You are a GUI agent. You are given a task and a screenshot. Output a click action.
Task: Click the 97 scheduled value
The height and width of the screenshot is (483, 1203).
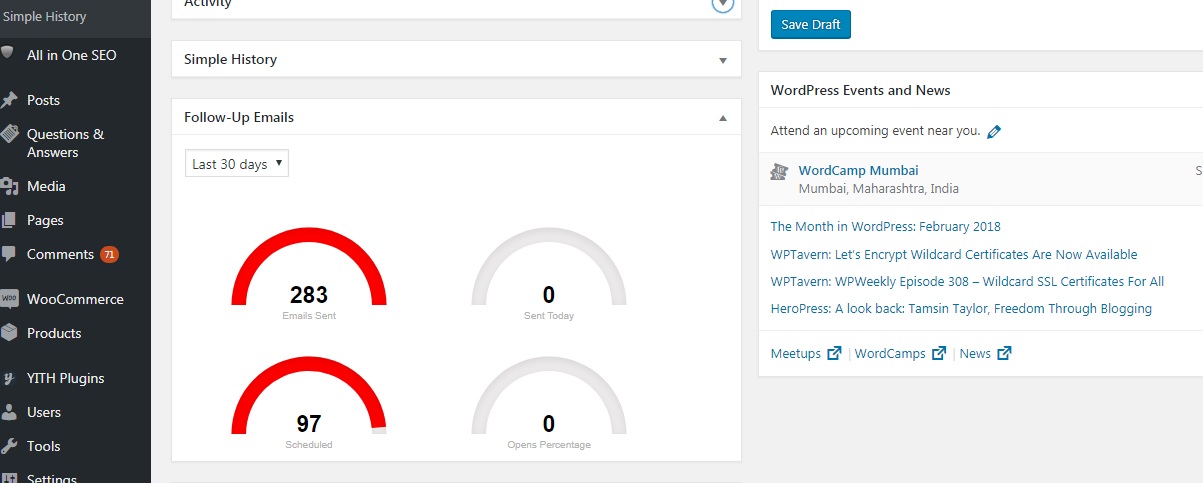[x=309, y=423]
